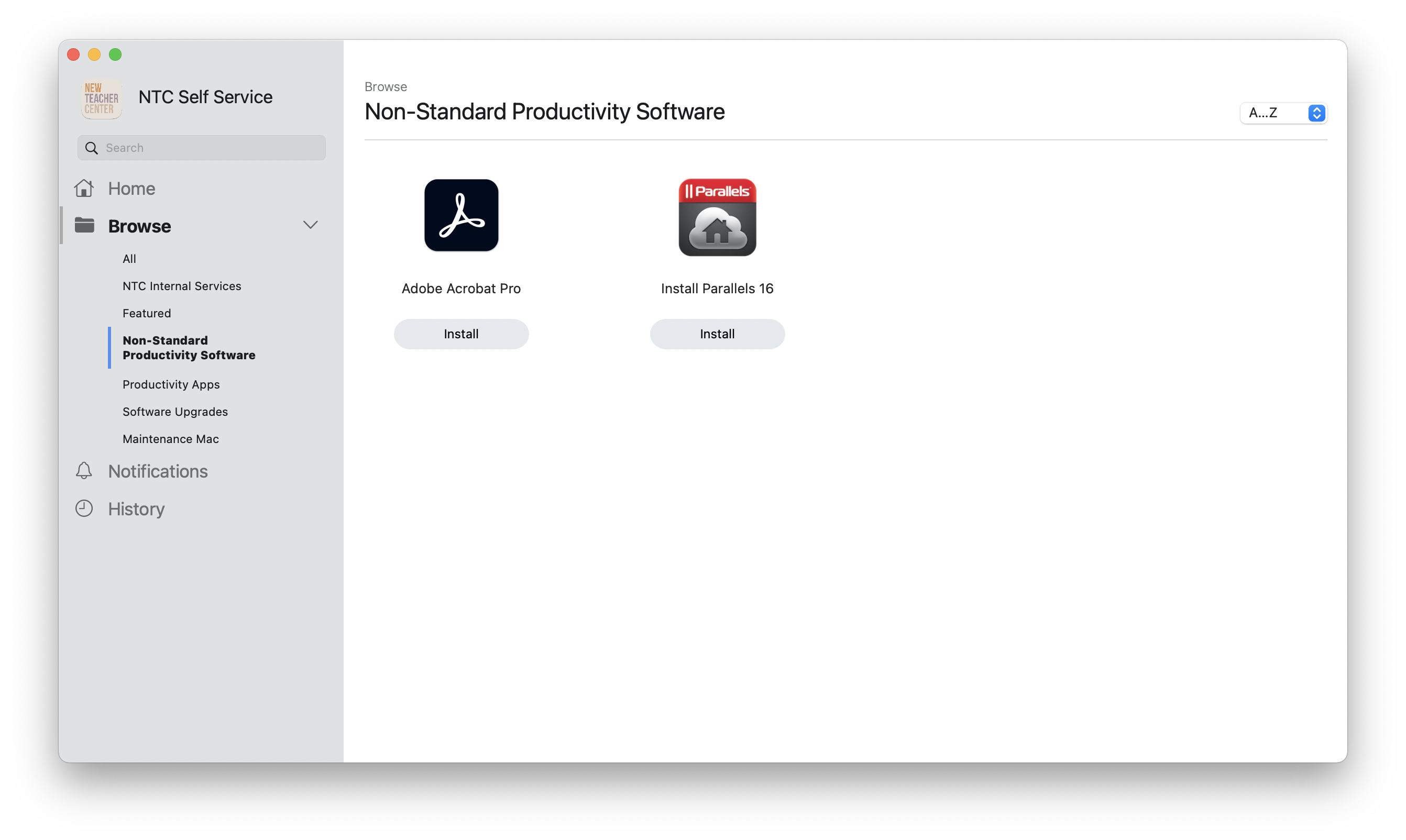Screen dimensions: 1406x840
Task: Navigate to Software Upgrades section
Action: [x=175, y=411]
